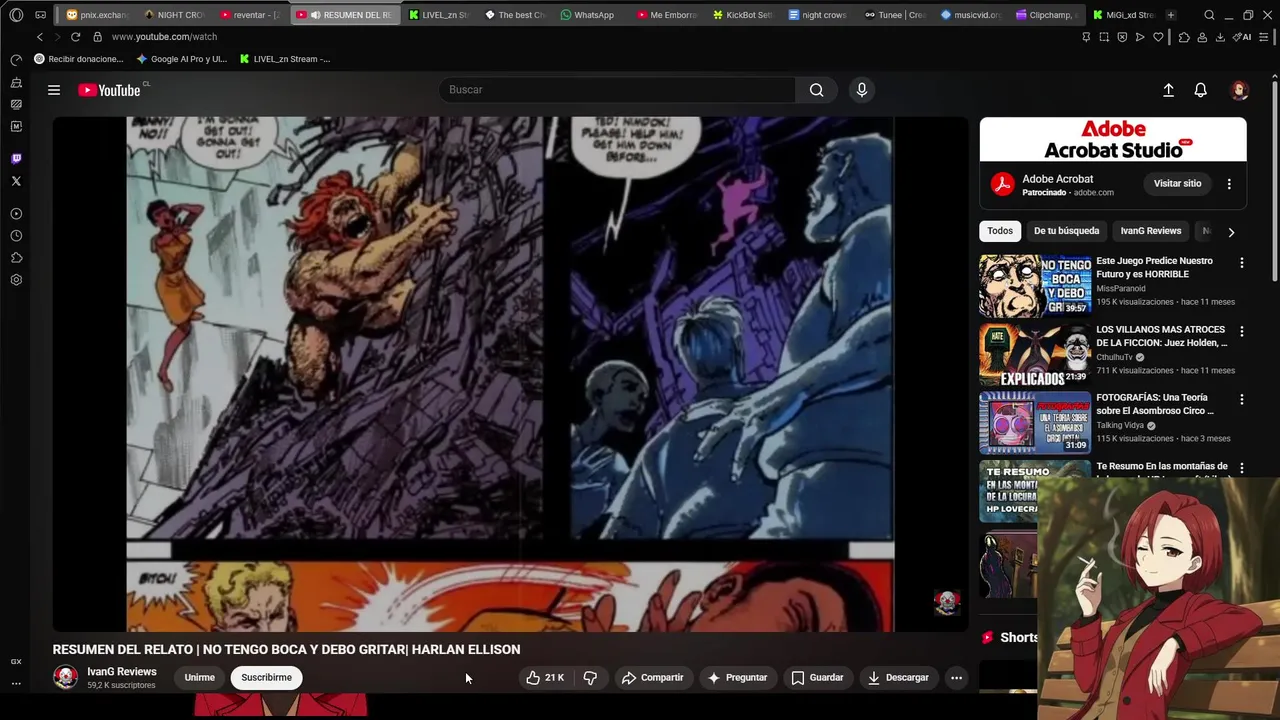Open Recibir donaciones bookmark
This screenshot has height=720, width=1280.
click(79, 59)
